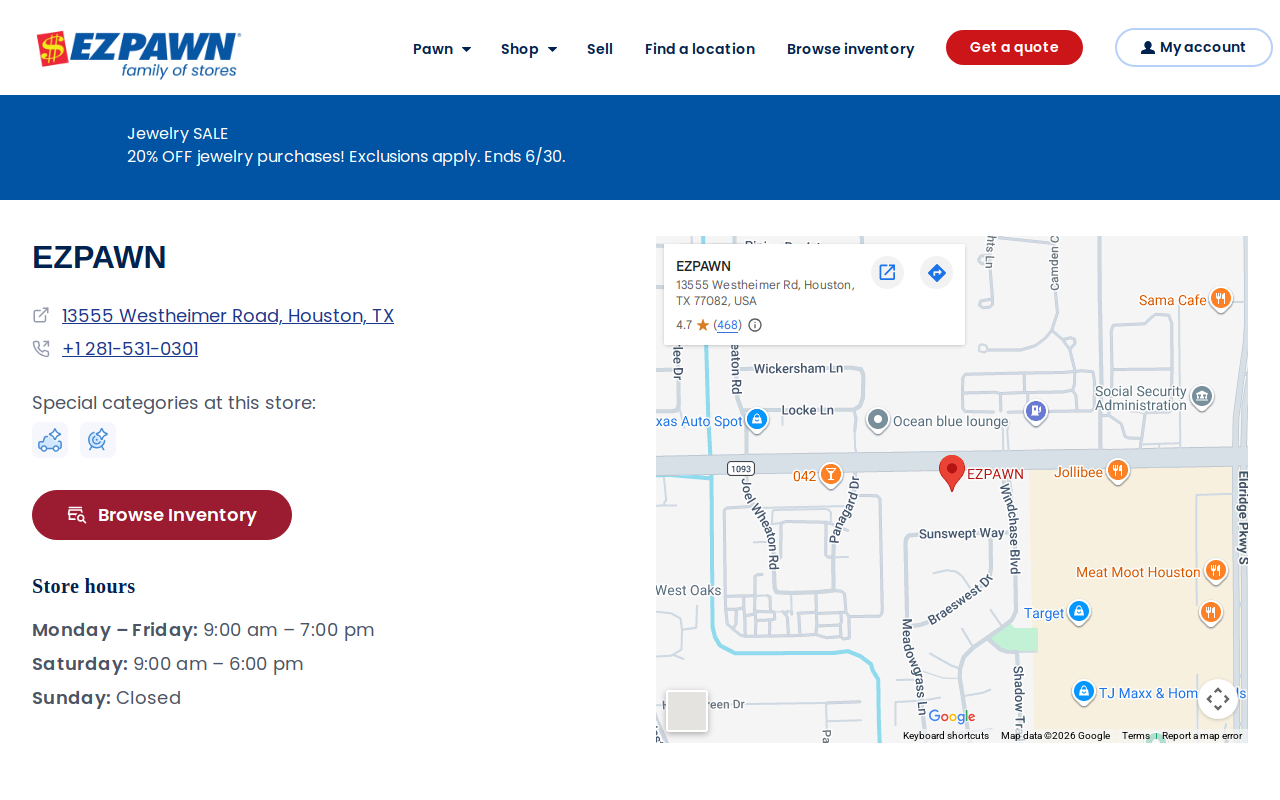Click the Monday – Friday hours line
The image size is (1280, 800).
point(204,630)
